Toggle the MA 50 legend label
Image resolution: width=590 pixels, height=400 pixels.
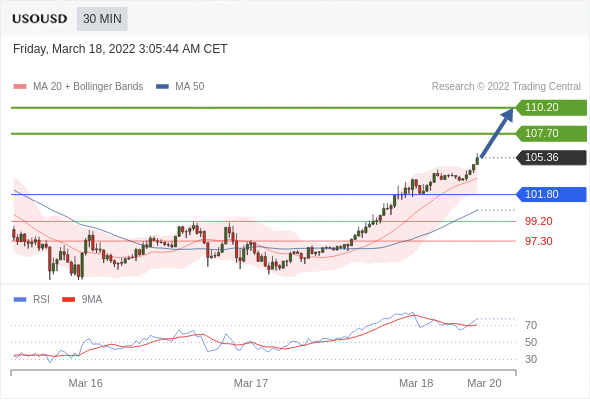pos(190,87)
